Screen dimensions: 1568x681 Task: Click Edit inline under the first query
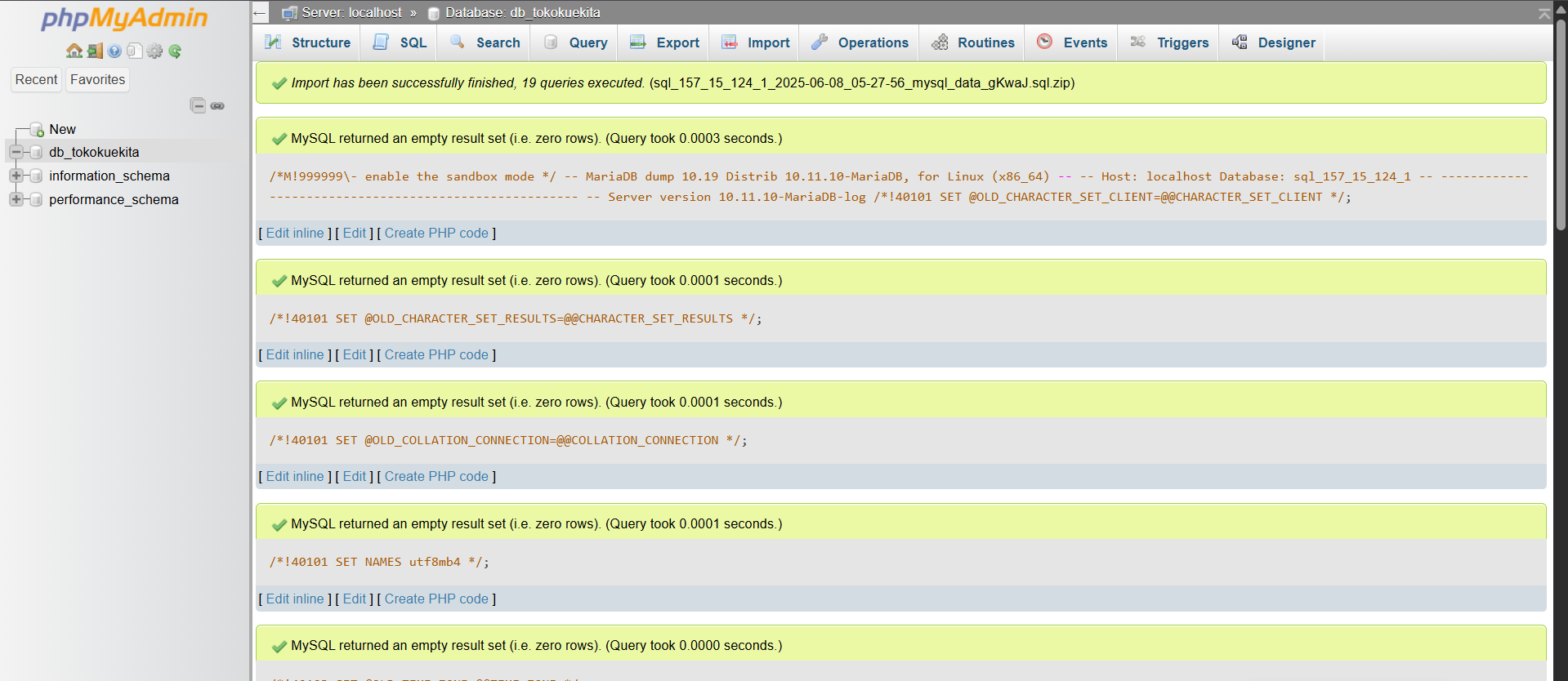[x=295, y=233]
